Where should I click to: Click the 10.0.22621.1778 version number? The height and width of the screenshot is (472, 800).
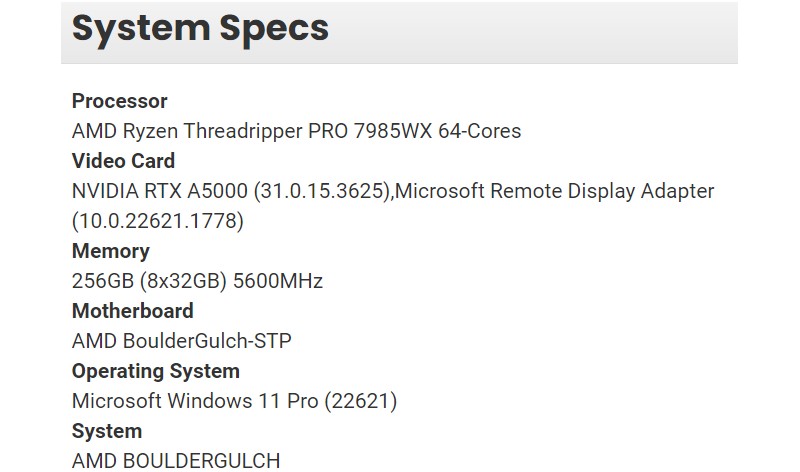coord(158,221)
